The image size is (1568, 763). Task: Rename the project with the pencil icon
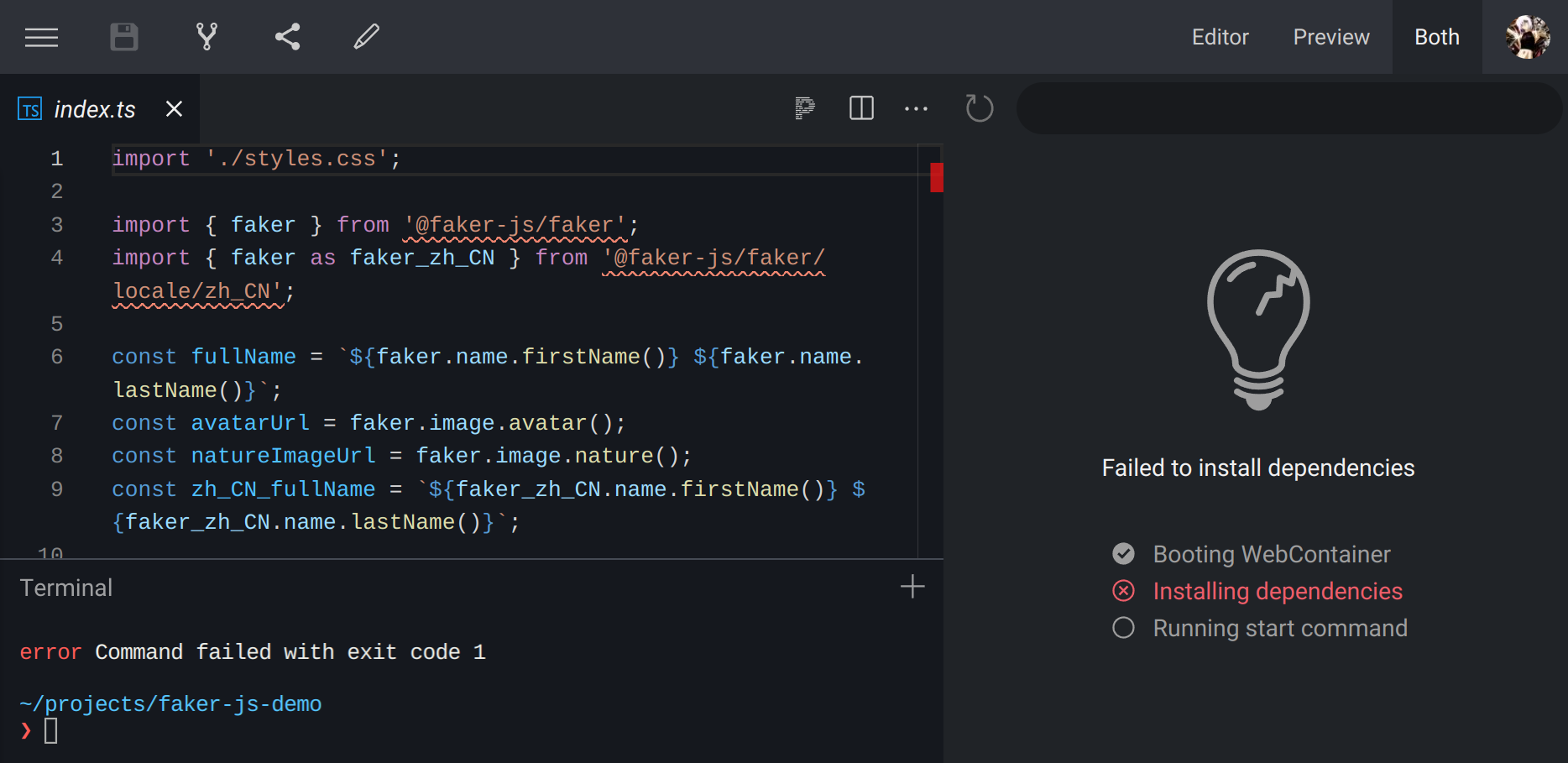[x=366, y=37]
